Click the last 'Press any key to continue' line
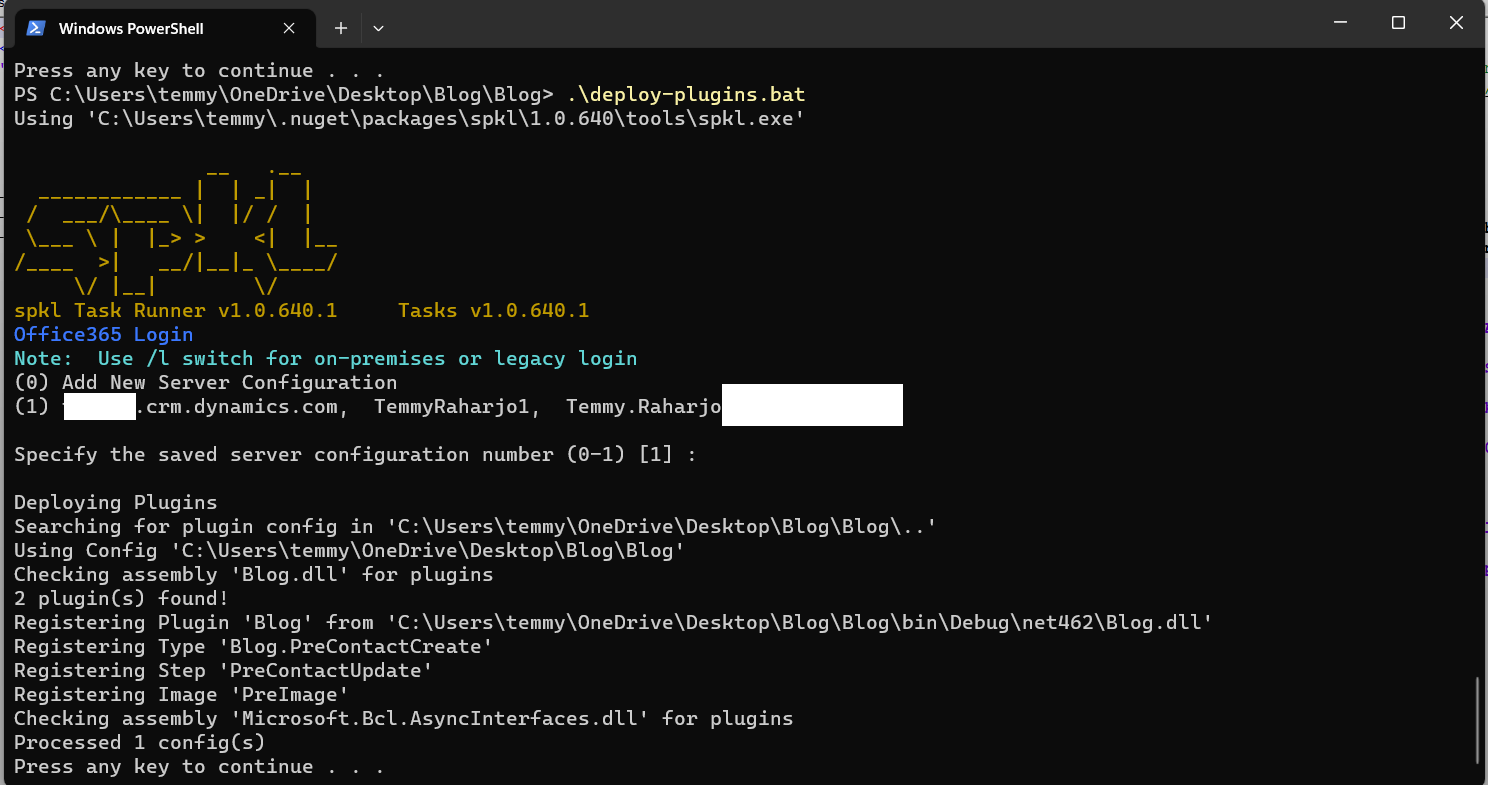This screenshot has width=1488, height=785. point(199,767)
